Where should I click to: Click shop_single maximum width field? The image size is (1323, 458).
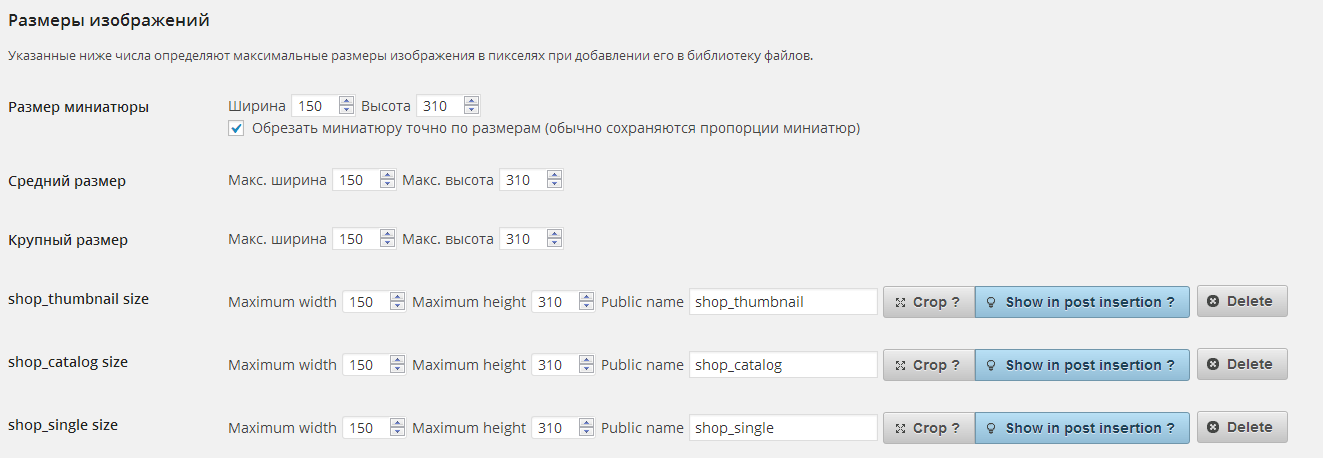365,428
